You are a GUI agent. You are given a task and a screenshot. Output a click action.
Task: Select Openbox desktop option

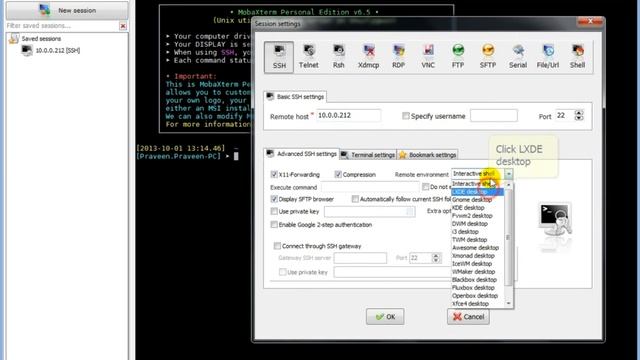click(478, 296)
